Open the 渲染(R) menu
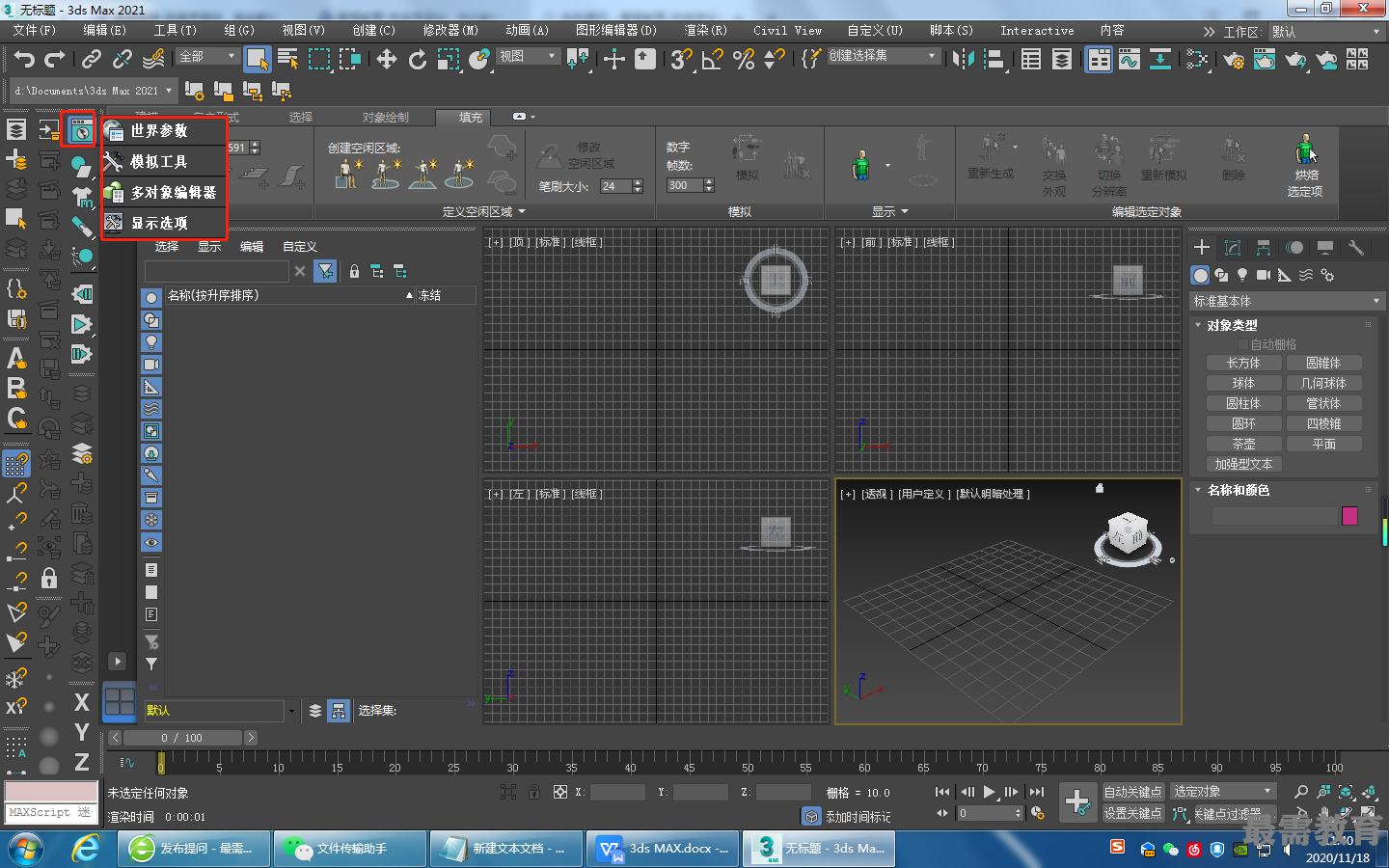The height and width of the screenshot is (868, 1389). tap(705, 31)
